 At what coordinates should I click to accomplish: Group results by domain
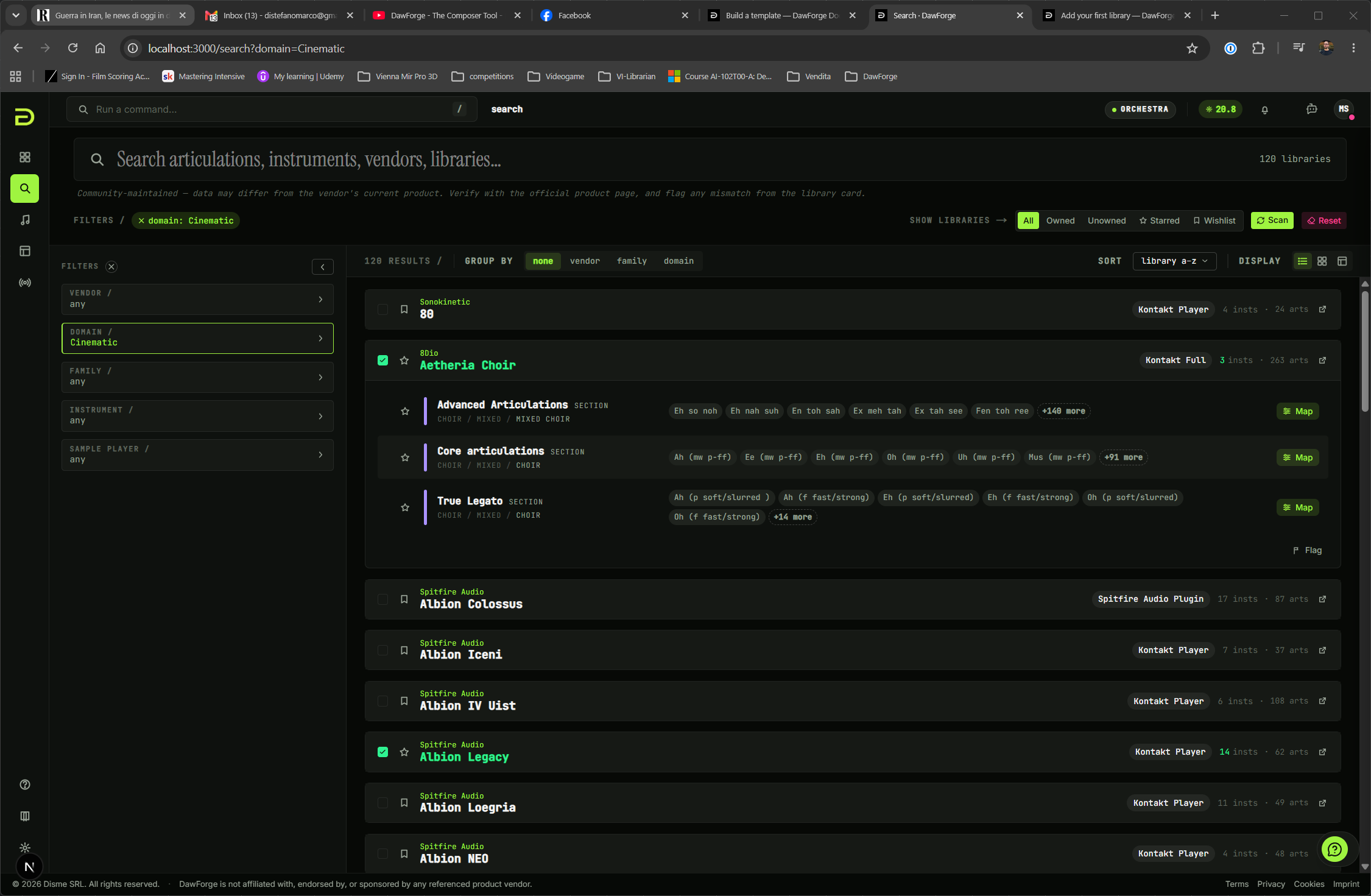pos(678,261)
